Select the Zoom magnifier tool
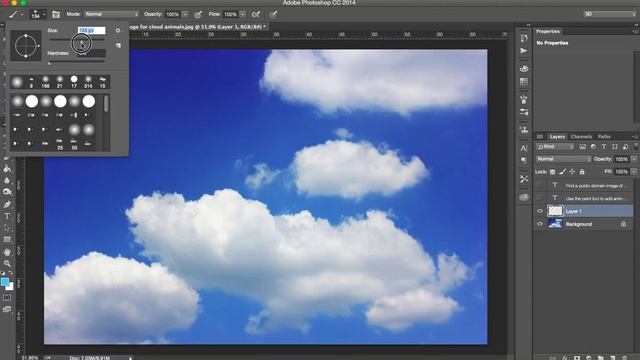Viewport: 640px width, 360px height. point(7,264)
